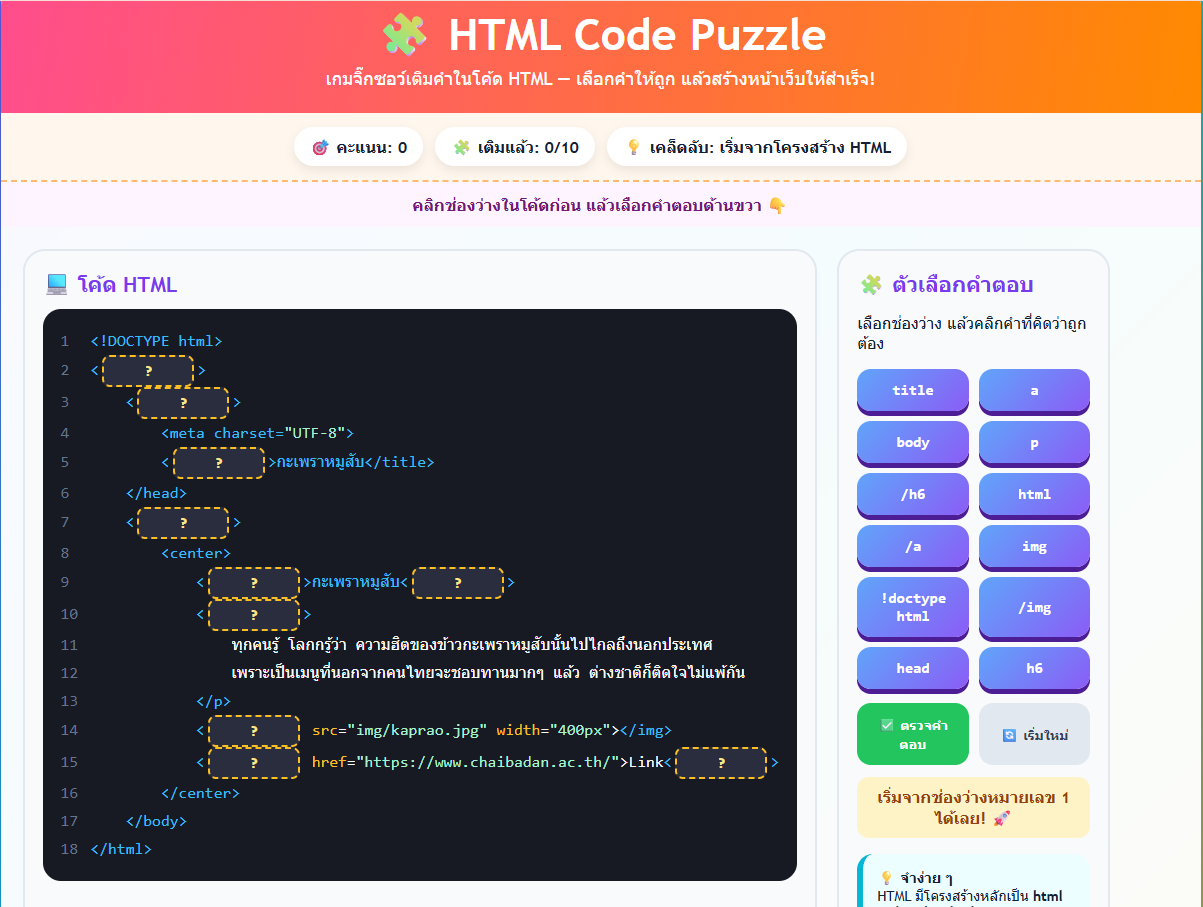The image size is (1203, 907).
Task: Click the </head> tag on line 6
Action: (156, 493)
